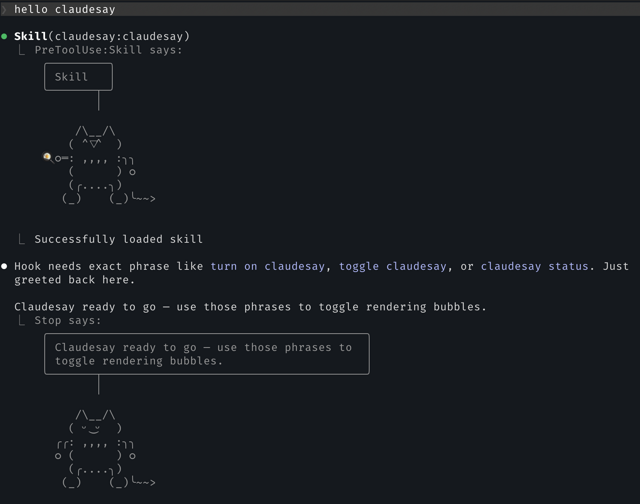Click the tail of the first ASCII cat
Viewport: 640px width, 504px height.
pyautogui.click(x=141, y=199)
